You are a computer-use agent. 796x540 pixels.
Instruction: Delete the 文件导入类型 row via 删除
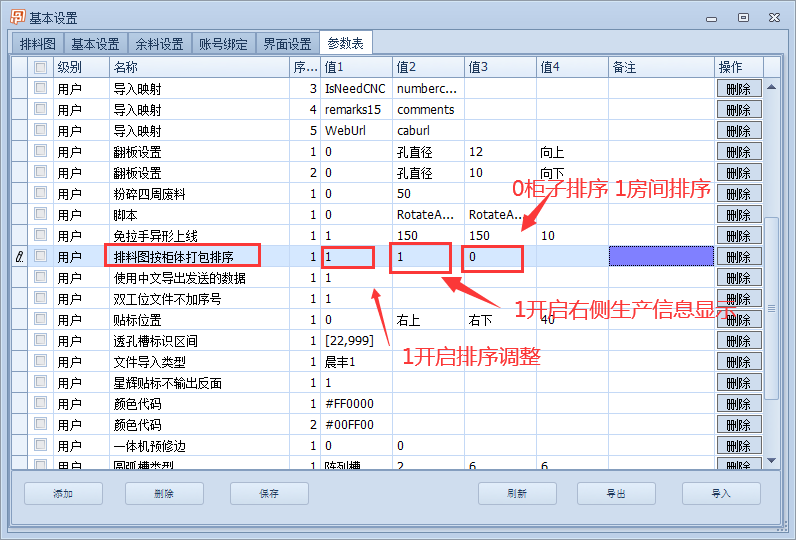[739, 362]
